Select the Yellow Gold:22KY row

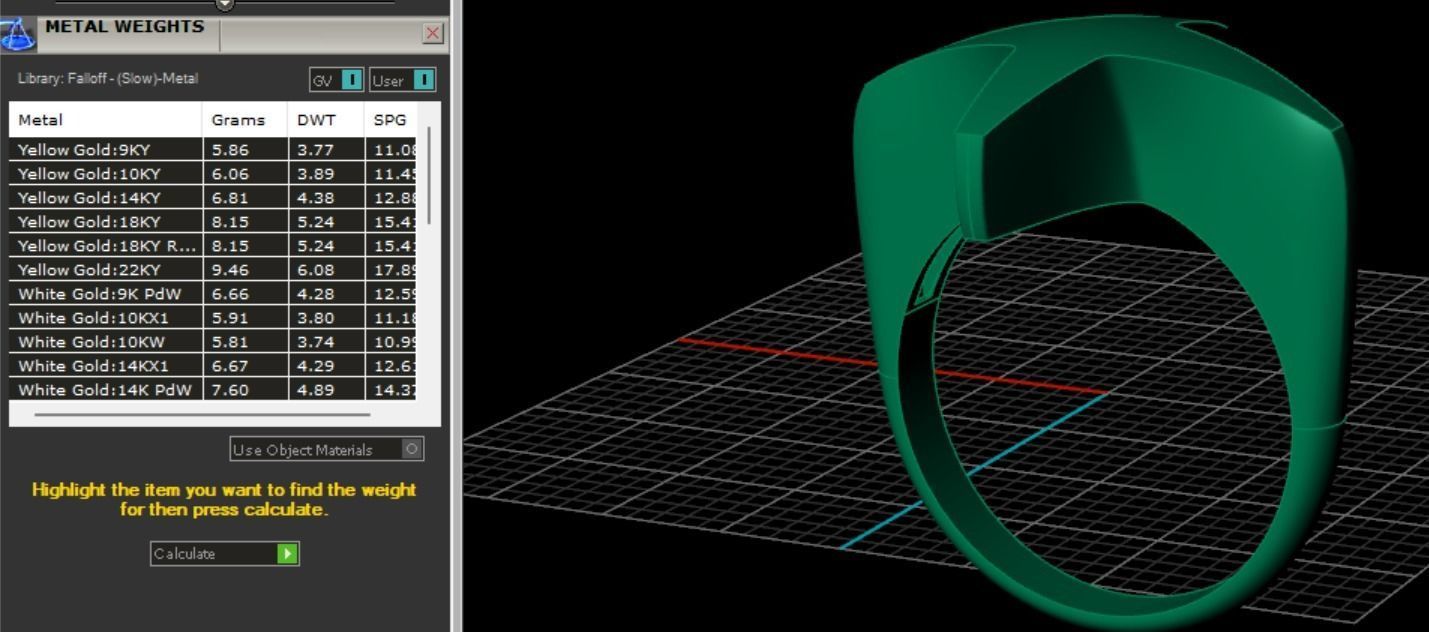click(x=213, y=270)
